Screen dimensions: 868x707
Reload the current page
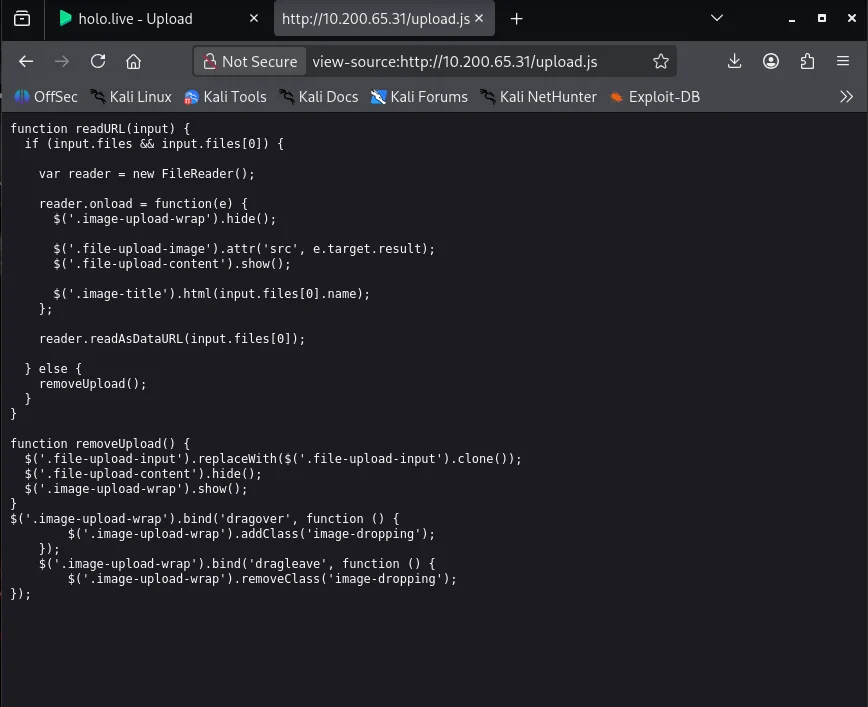98,61
